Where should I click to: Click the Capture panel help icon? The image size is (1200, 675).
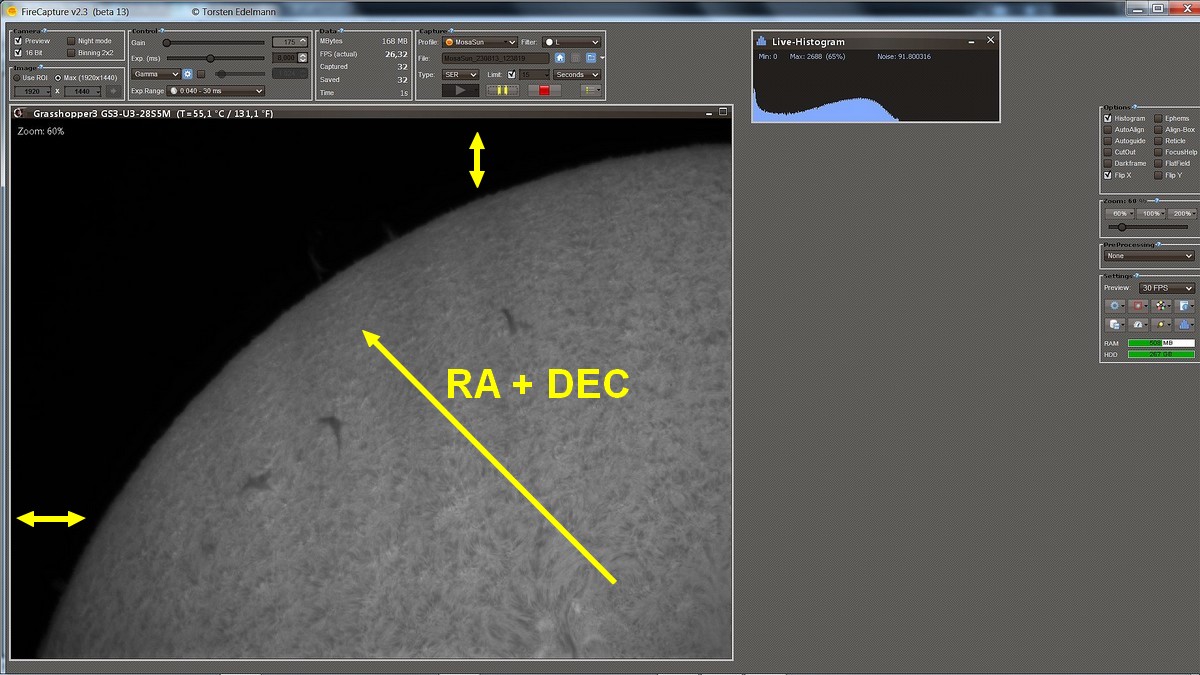453,31
